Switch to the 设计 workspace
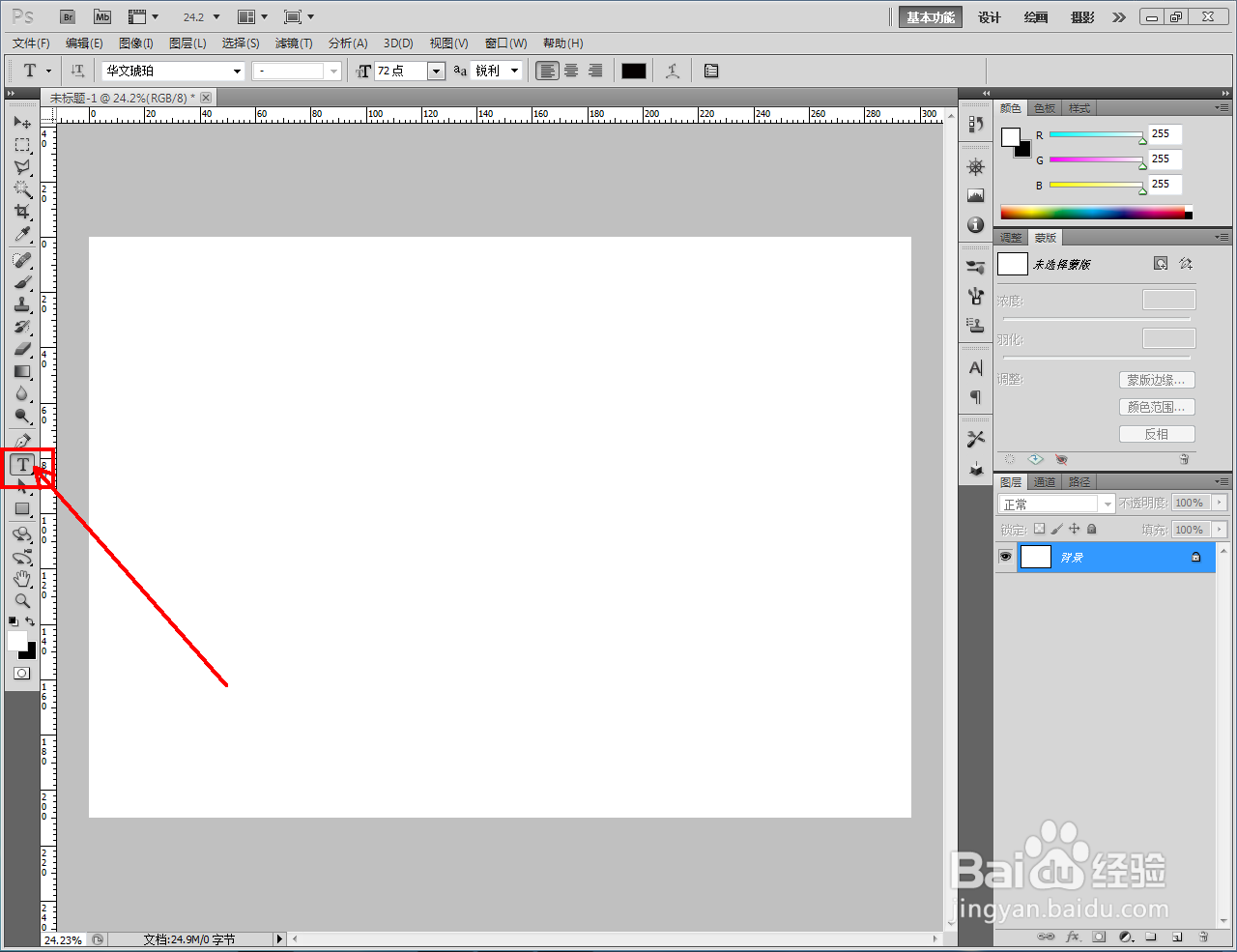The width and height of the screenshot is (1237, 952). tap(990, 17)
